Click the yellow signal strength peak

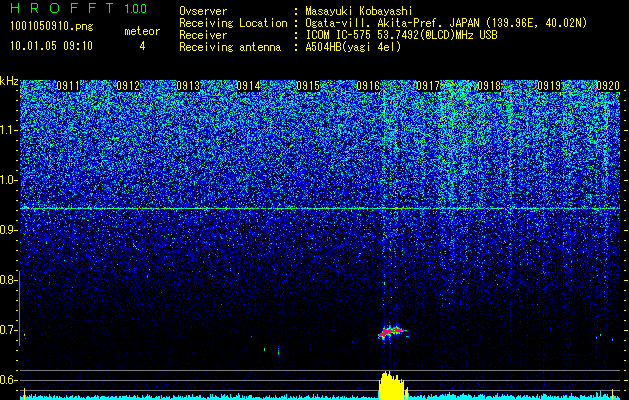[392, 386]
